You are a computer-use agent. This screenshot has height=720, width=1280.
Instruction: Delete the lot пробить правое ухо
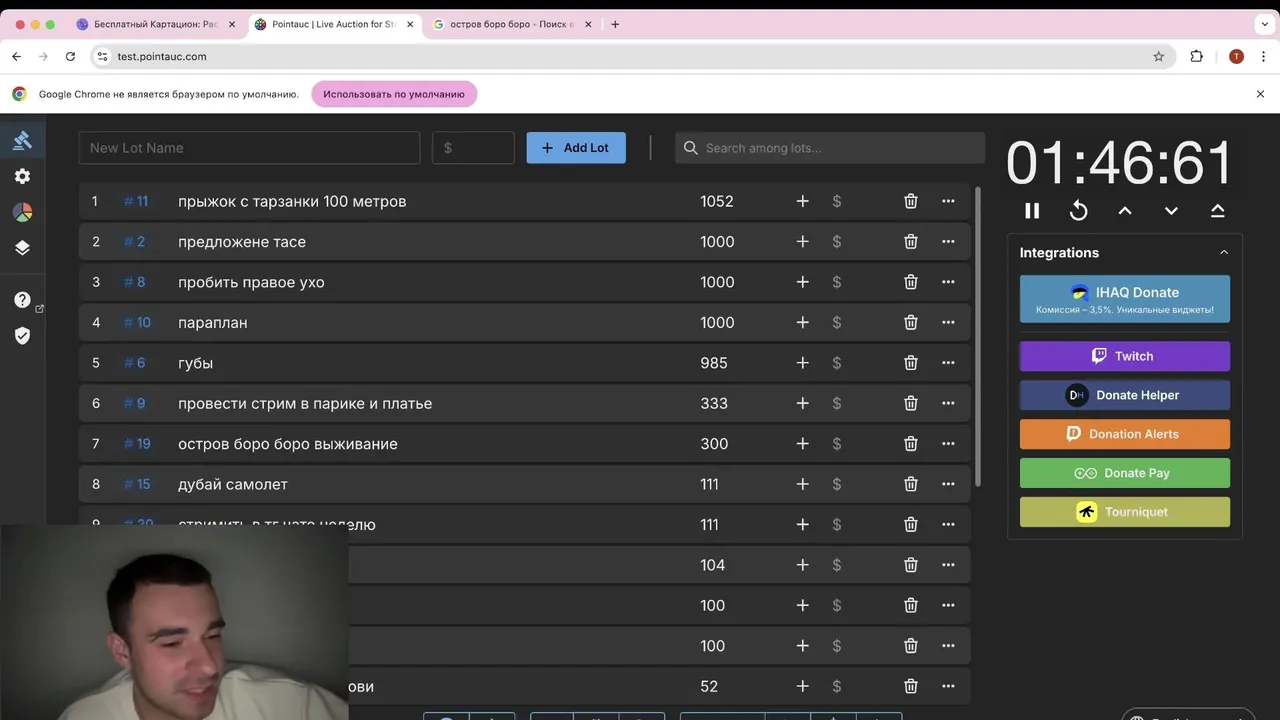(911, 282)
